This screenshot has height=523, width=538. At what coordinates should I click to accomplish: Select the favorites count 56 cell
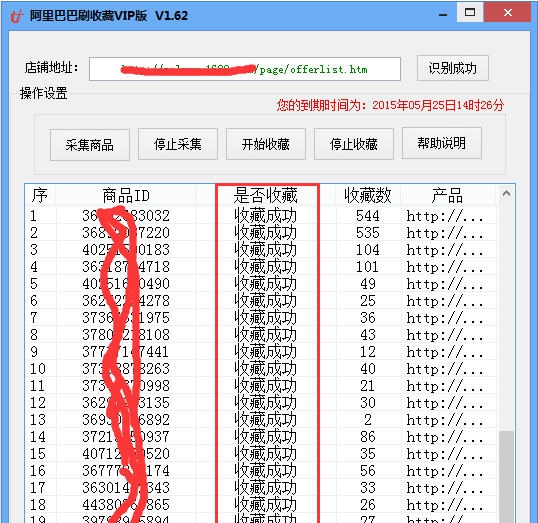coord(367,471)
